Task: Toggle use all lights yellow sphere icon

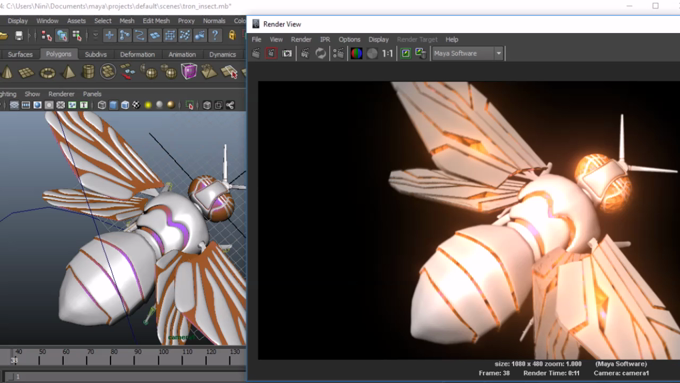Action: (x=148, y=105)
